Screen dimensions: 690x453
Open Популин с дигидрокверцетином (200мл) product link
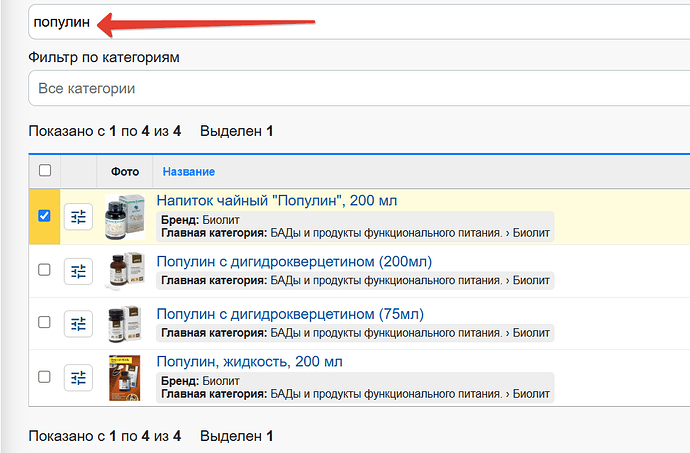click(x=294, y=261)
